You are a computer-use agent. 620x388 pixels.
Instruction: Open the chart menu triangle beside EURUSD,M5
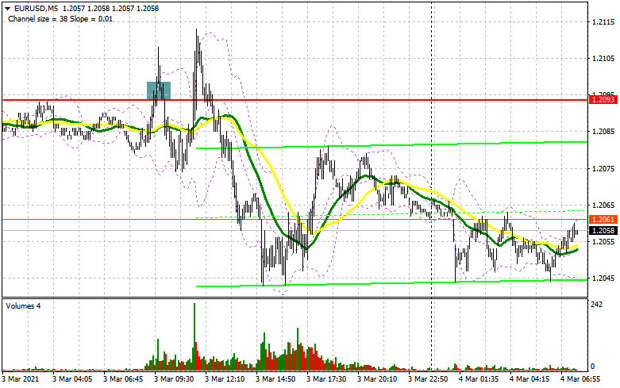coord(7,8)
